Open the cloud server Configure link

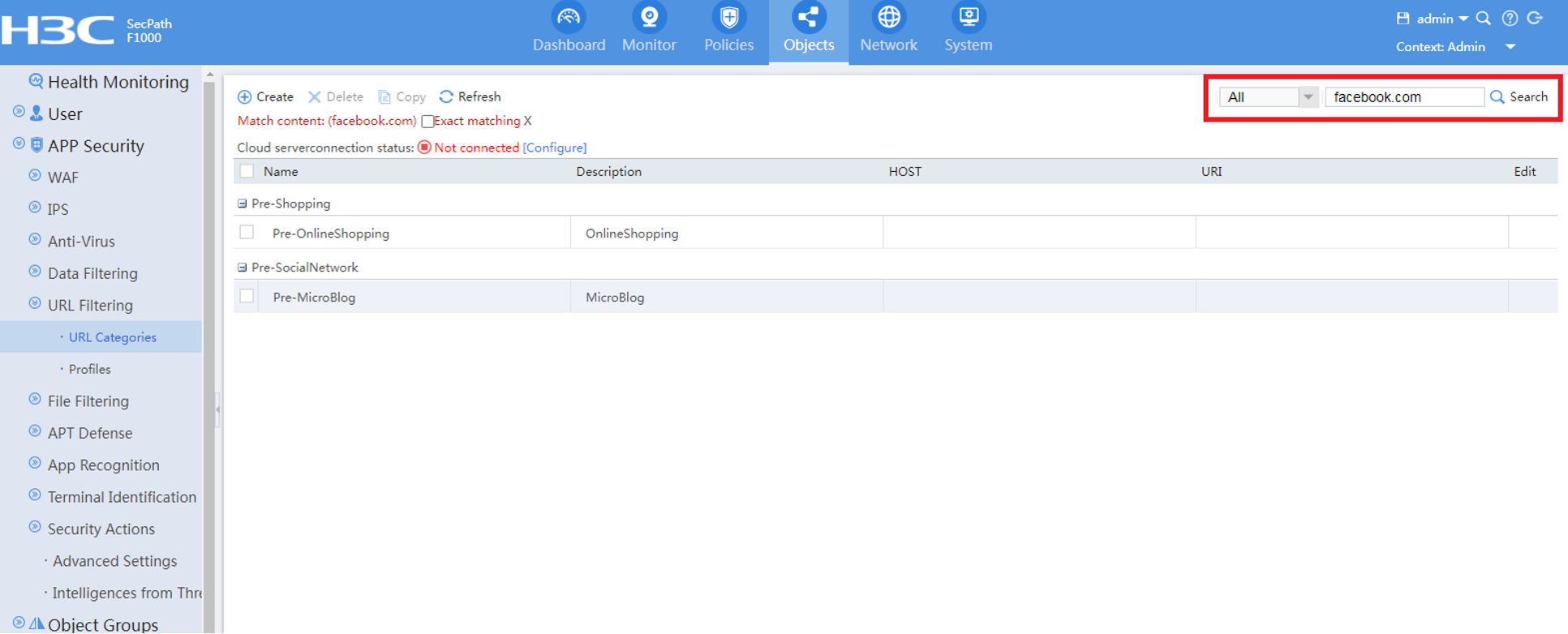[555, 148]
